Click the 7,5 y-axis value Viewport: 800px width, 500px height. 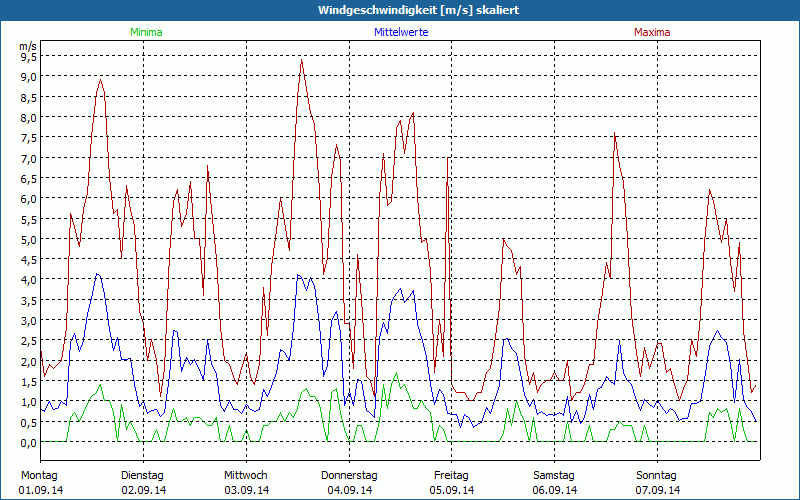pyautogui.click(x=29, y=138)
